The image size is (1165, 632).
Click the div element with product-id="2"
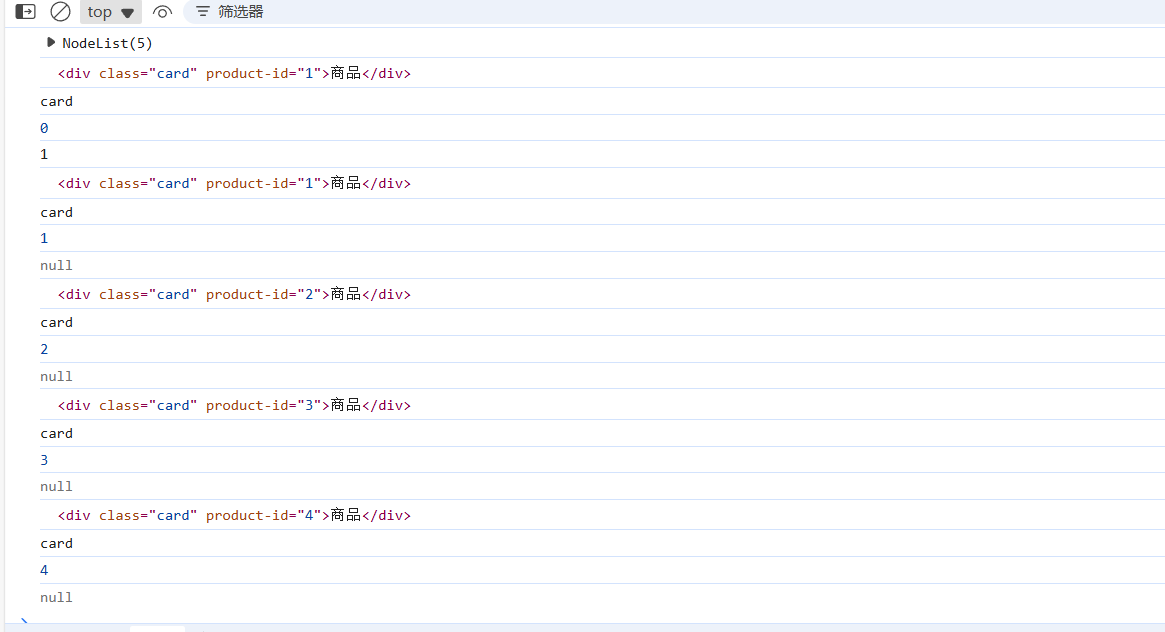point(234,294)
